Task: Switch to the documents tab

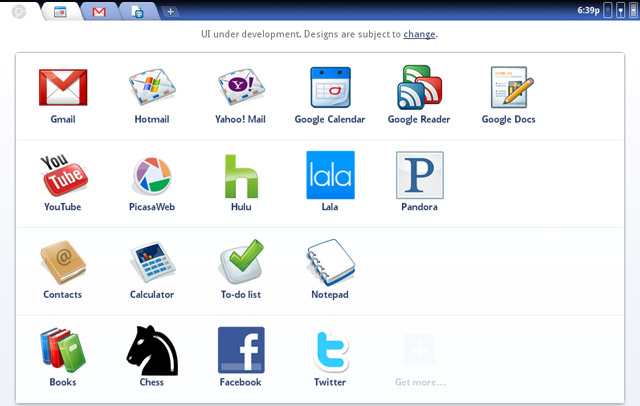Action: tap(138, 12)
